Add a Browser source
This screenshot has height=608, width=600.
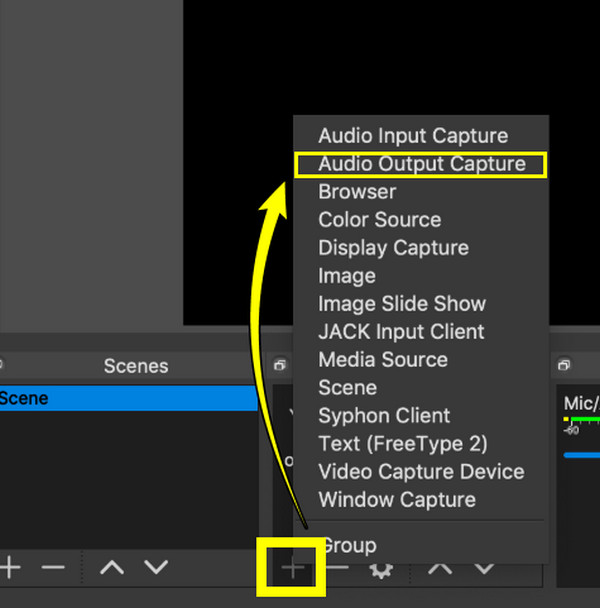(421, 192)
